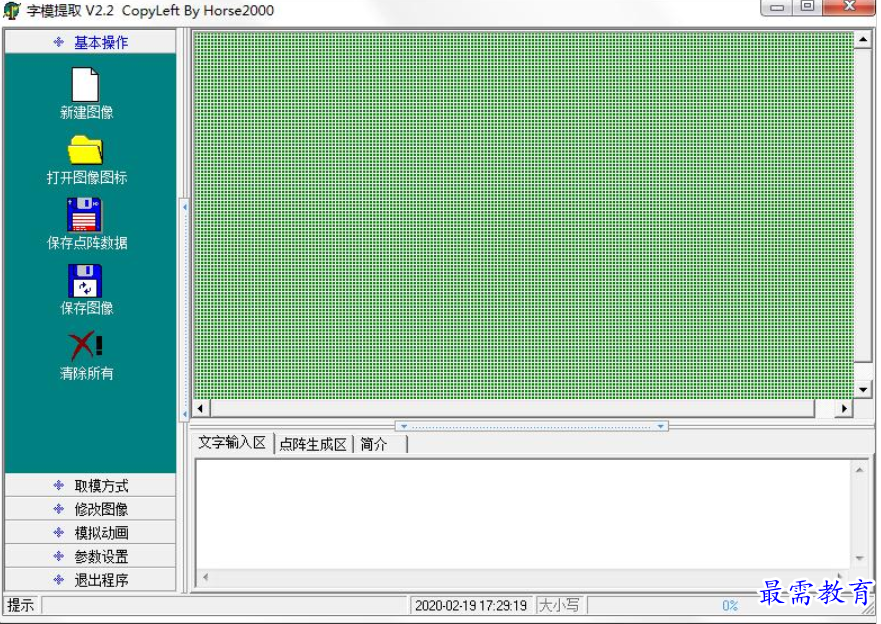Click the 新建图像 new image icon

(85, 85)
